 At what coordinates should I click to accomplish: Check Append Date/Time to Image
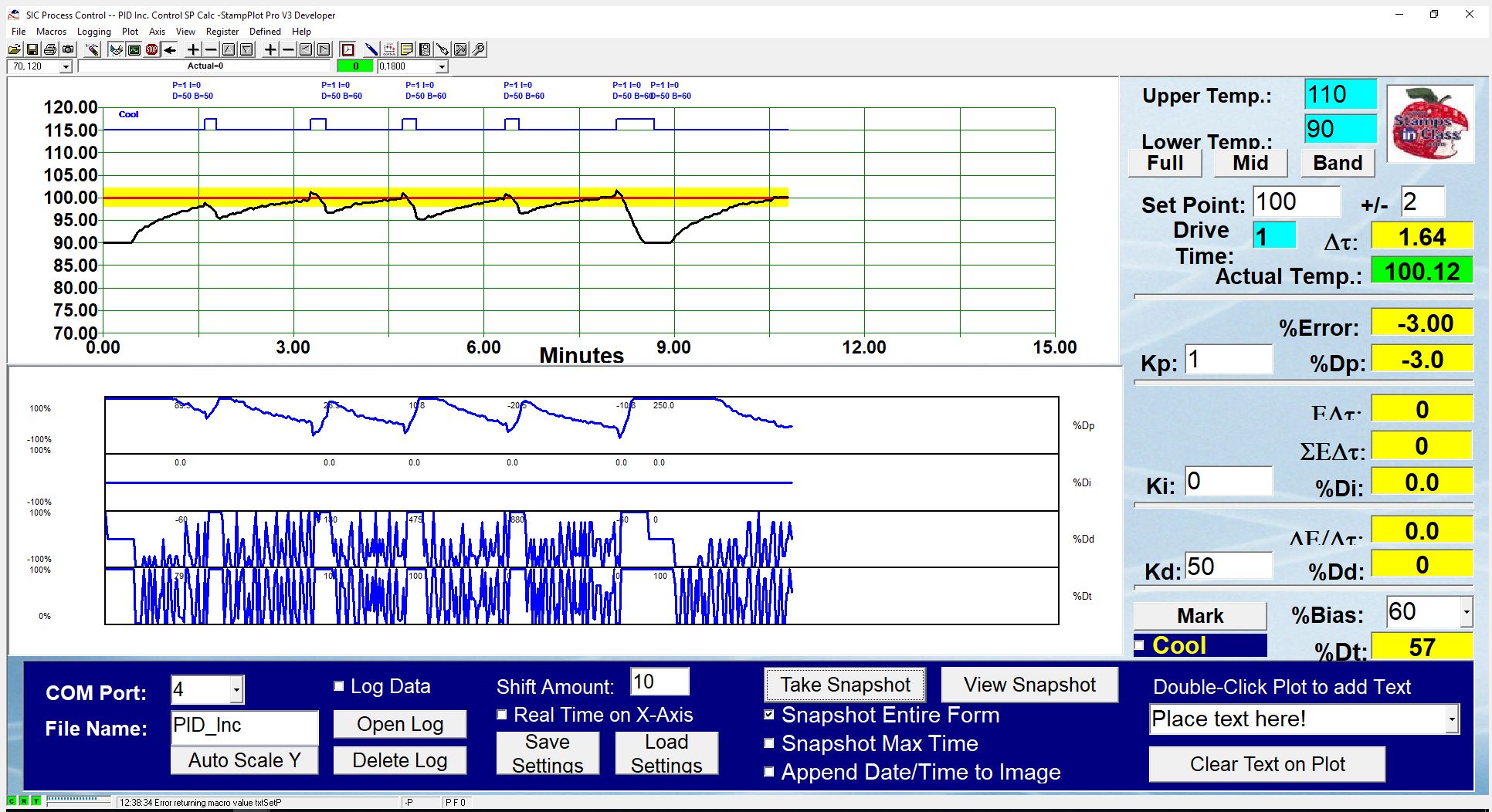[x=769, y=772]
